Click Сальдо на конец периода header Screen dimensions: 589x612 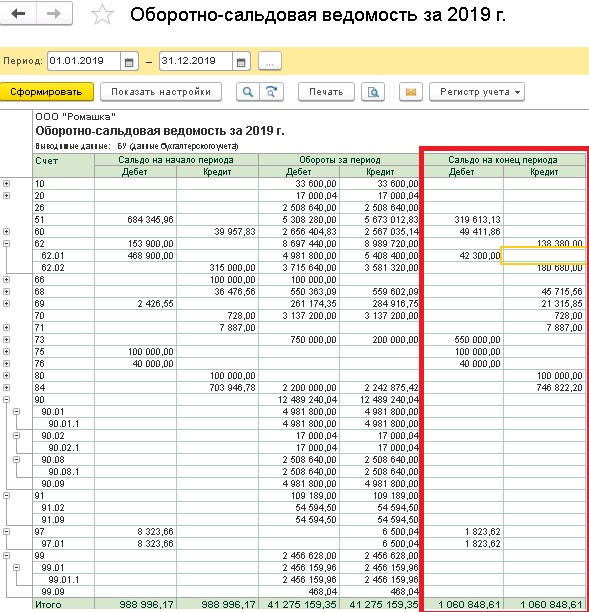pyautogui.click(x=503, y=160)
